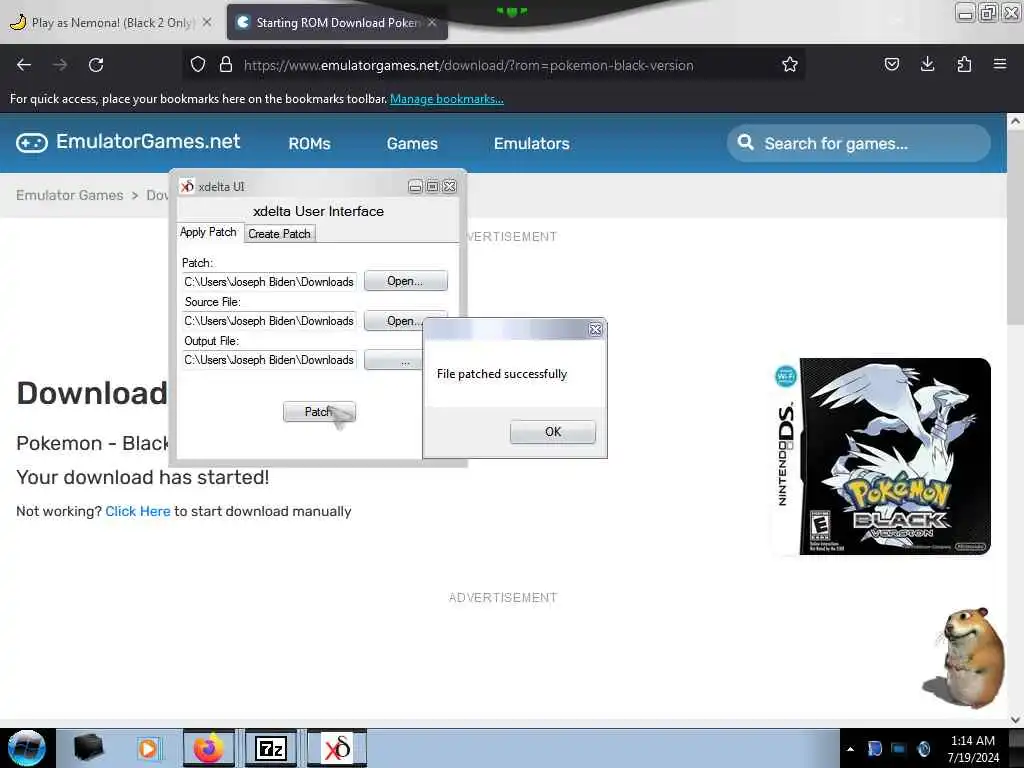Viewport: 1024px width, 768px height.
Task: Open the Emulators navigation menu
Action: 532,144
